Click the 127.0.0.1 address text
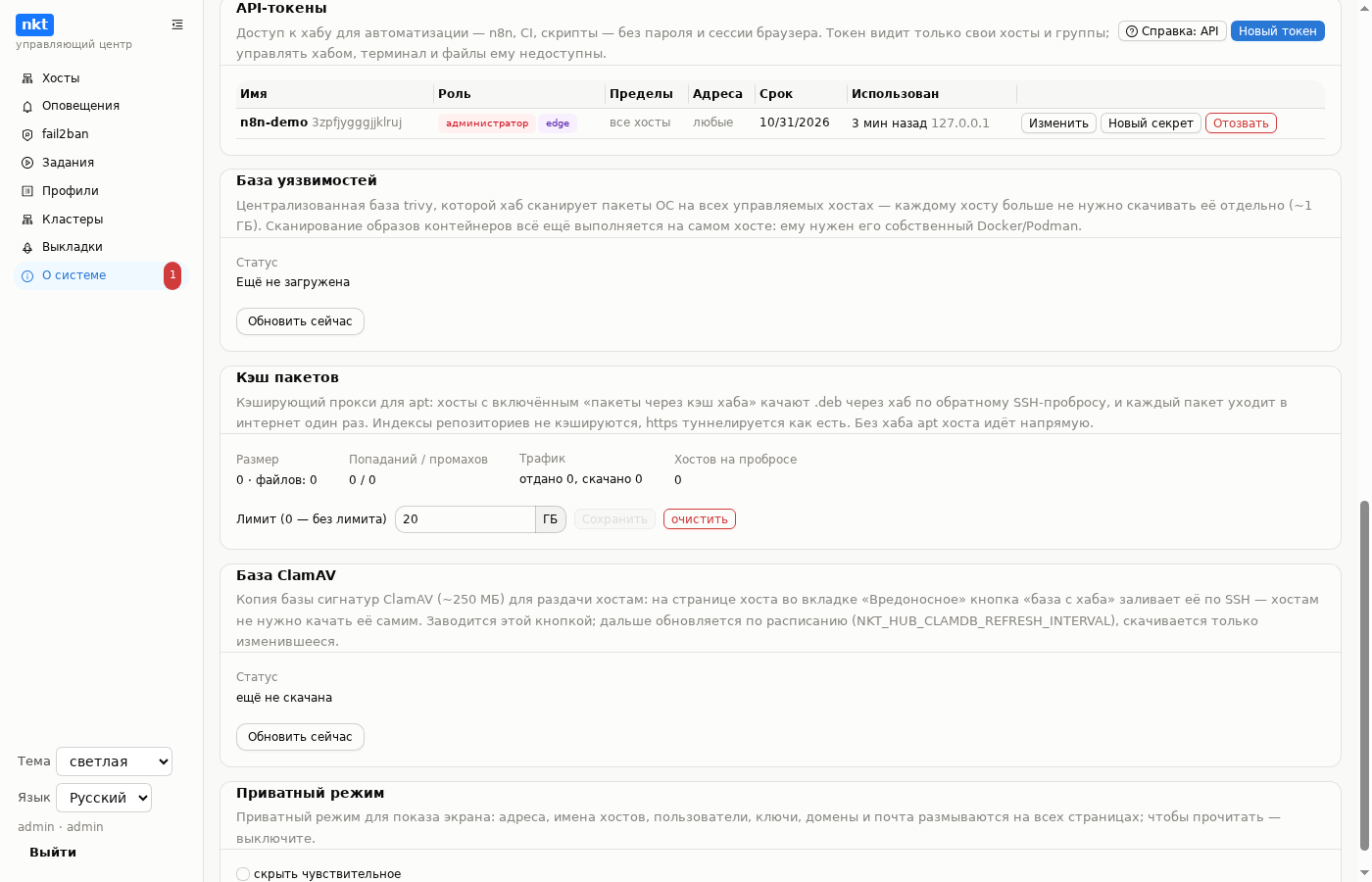This screenshot has width=1372, height=882. [960, 123]
